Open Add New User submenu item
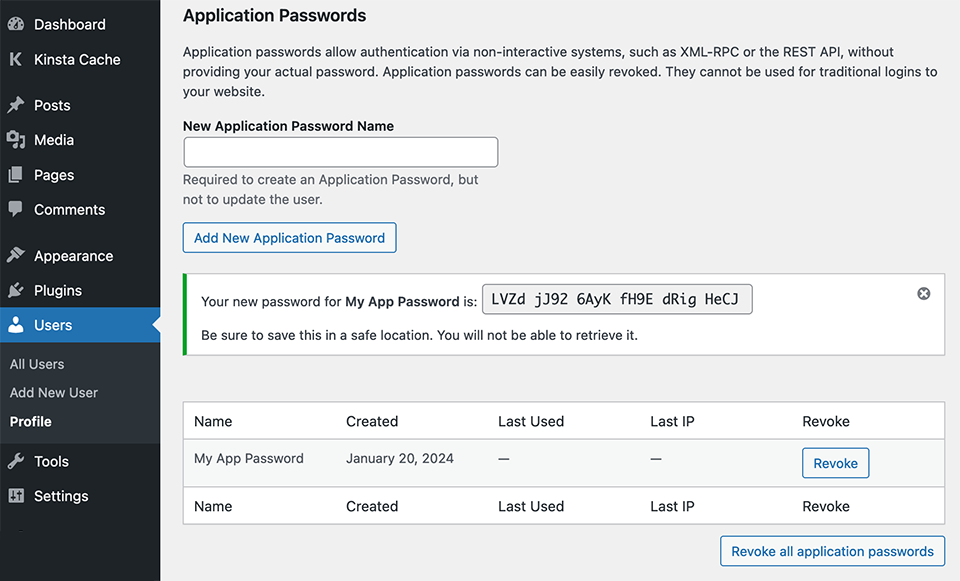 coord(54,393)
